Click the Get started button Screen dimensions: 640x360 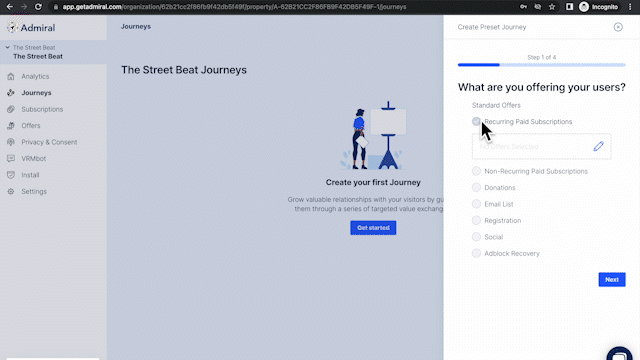pos(373,228)
